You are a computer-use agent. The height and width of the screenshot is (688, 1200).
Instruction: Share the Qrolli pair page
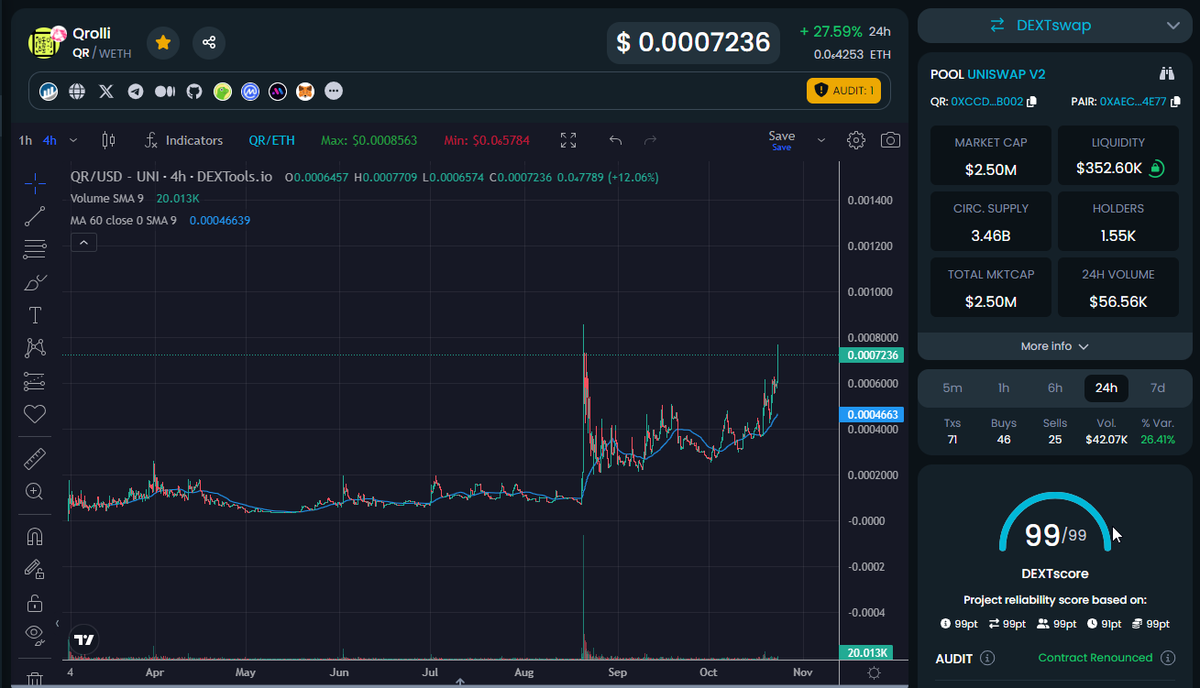[209, 43]
